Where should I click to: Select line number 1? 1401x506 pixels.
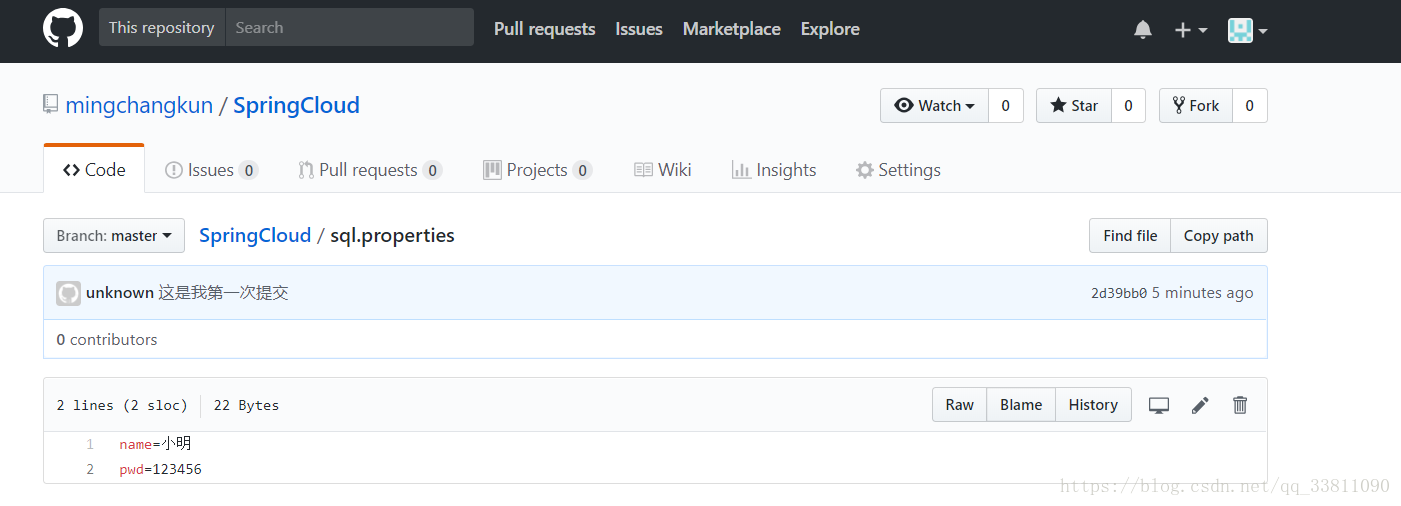tap(90, 445)
